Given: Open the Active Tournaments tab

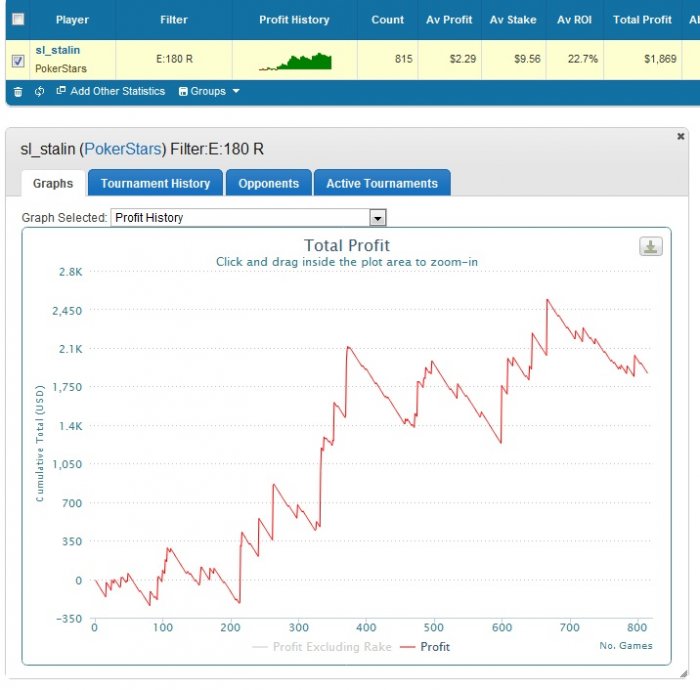Looking at the screenshot, I should pyautogui.click(x=382, y=183).
